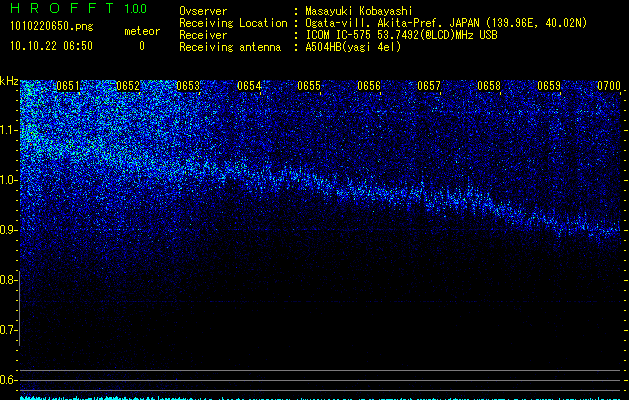
Task: Click the 1.1 kHz axis label
Action: click(x=8, y=130)
